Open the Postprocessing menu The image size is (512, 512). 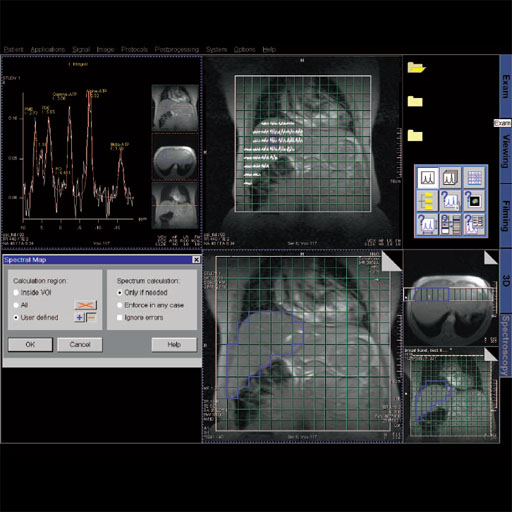[x=177, y=49]
